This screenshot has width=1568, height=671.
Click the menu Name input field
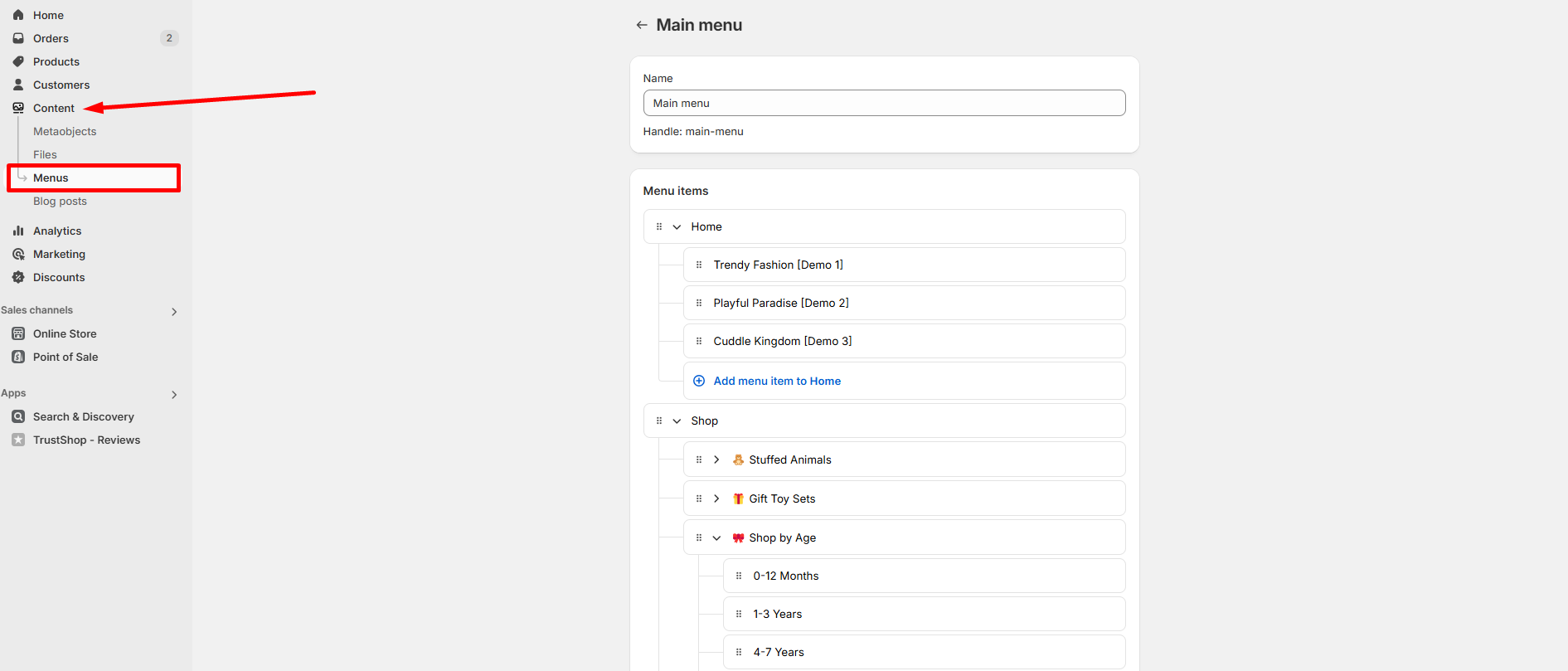pos(884,103)
